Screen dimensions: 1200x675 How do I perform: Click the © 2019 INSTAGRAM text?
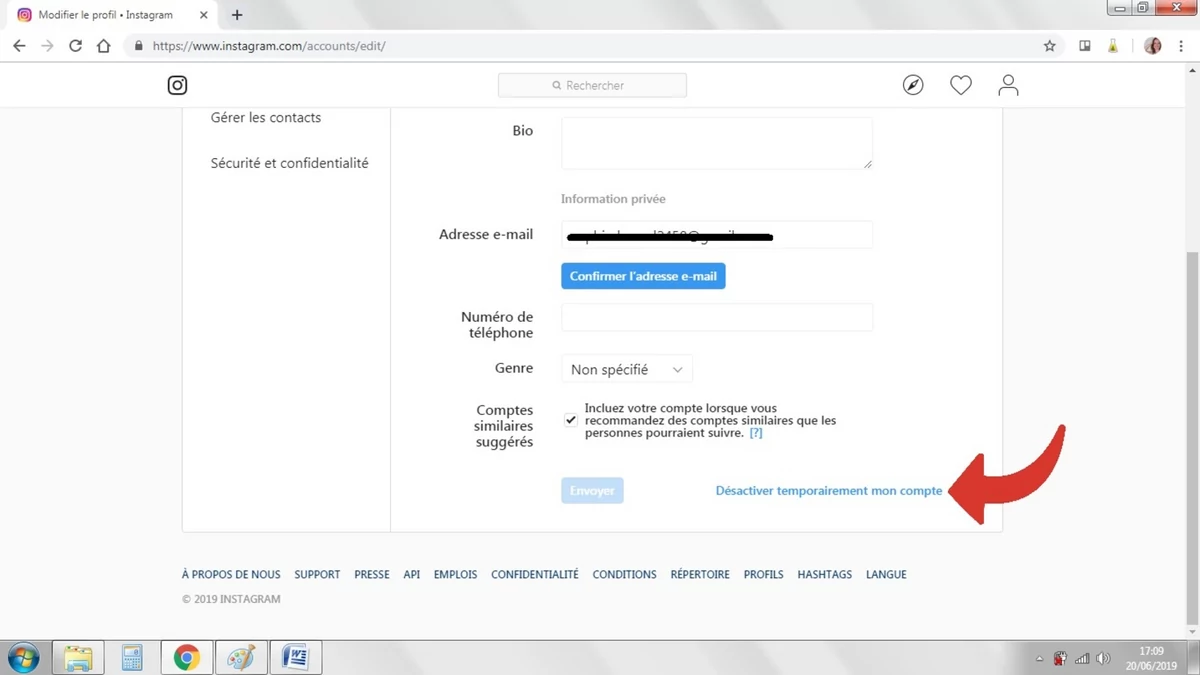(x=231, y=599)
